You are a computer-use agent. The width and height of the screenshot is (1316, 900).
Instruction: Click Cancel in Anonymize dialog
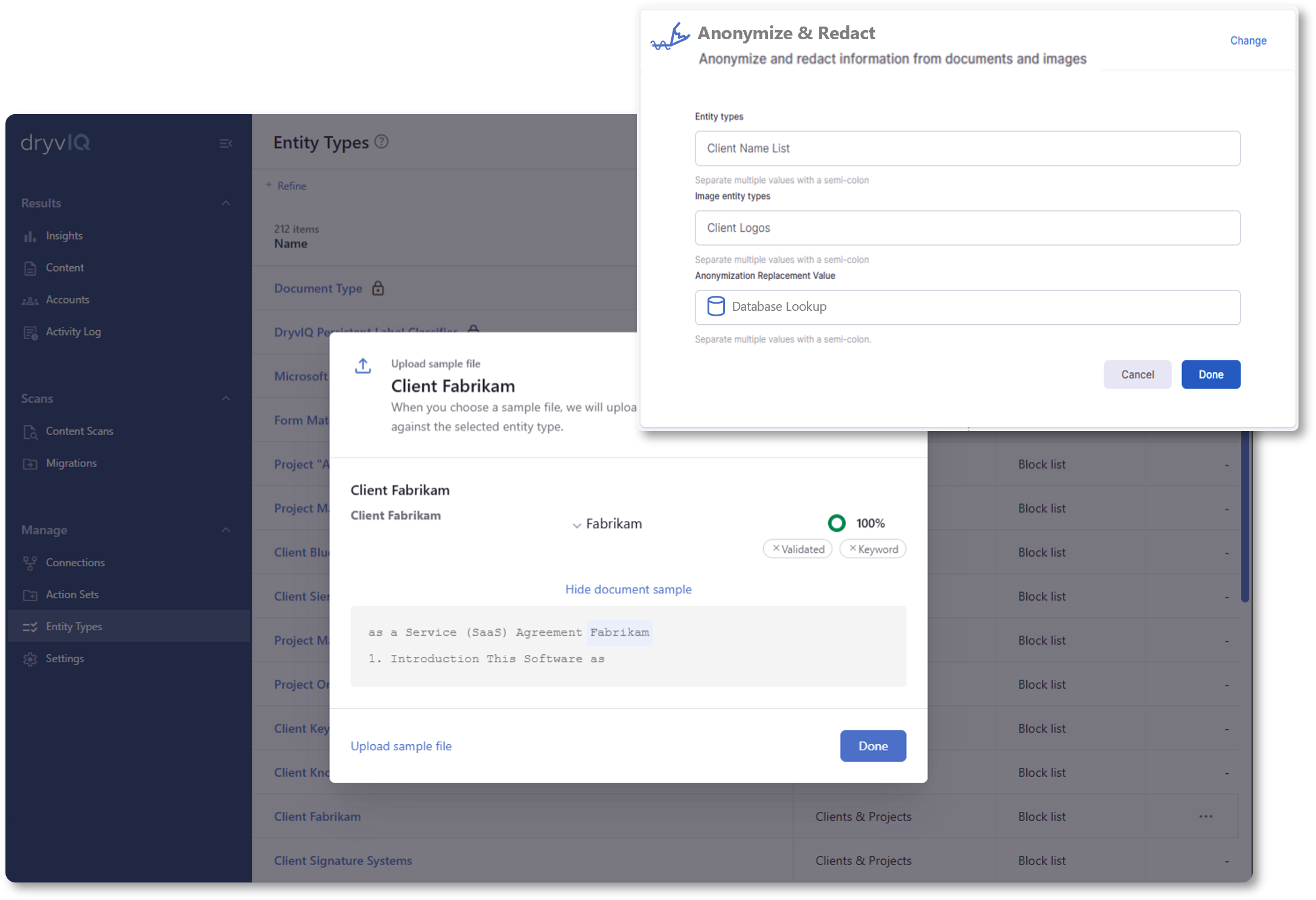[1137, 374]
